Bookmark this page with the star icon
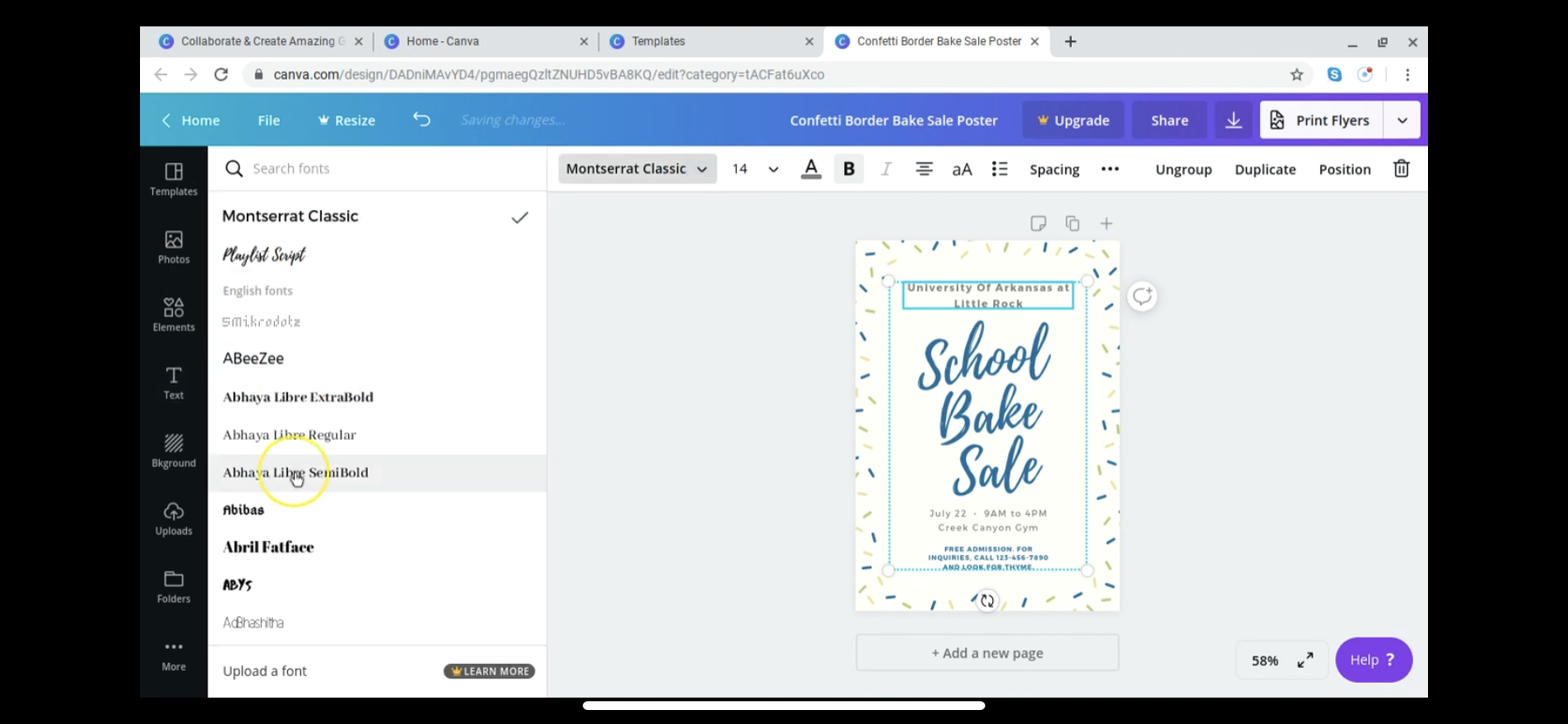The height and width of the screenshot is (724, 1568). 1297,74
